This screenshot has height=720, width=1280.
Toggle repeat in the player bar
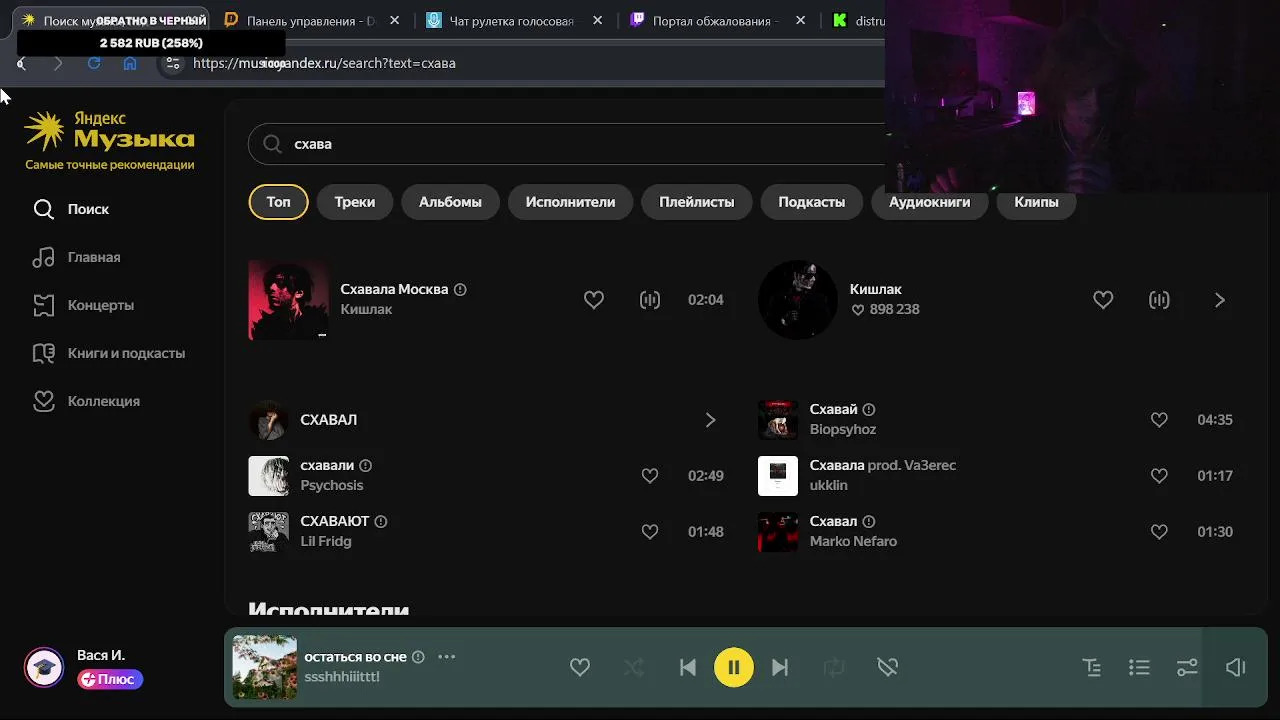[x=834, y=668]
